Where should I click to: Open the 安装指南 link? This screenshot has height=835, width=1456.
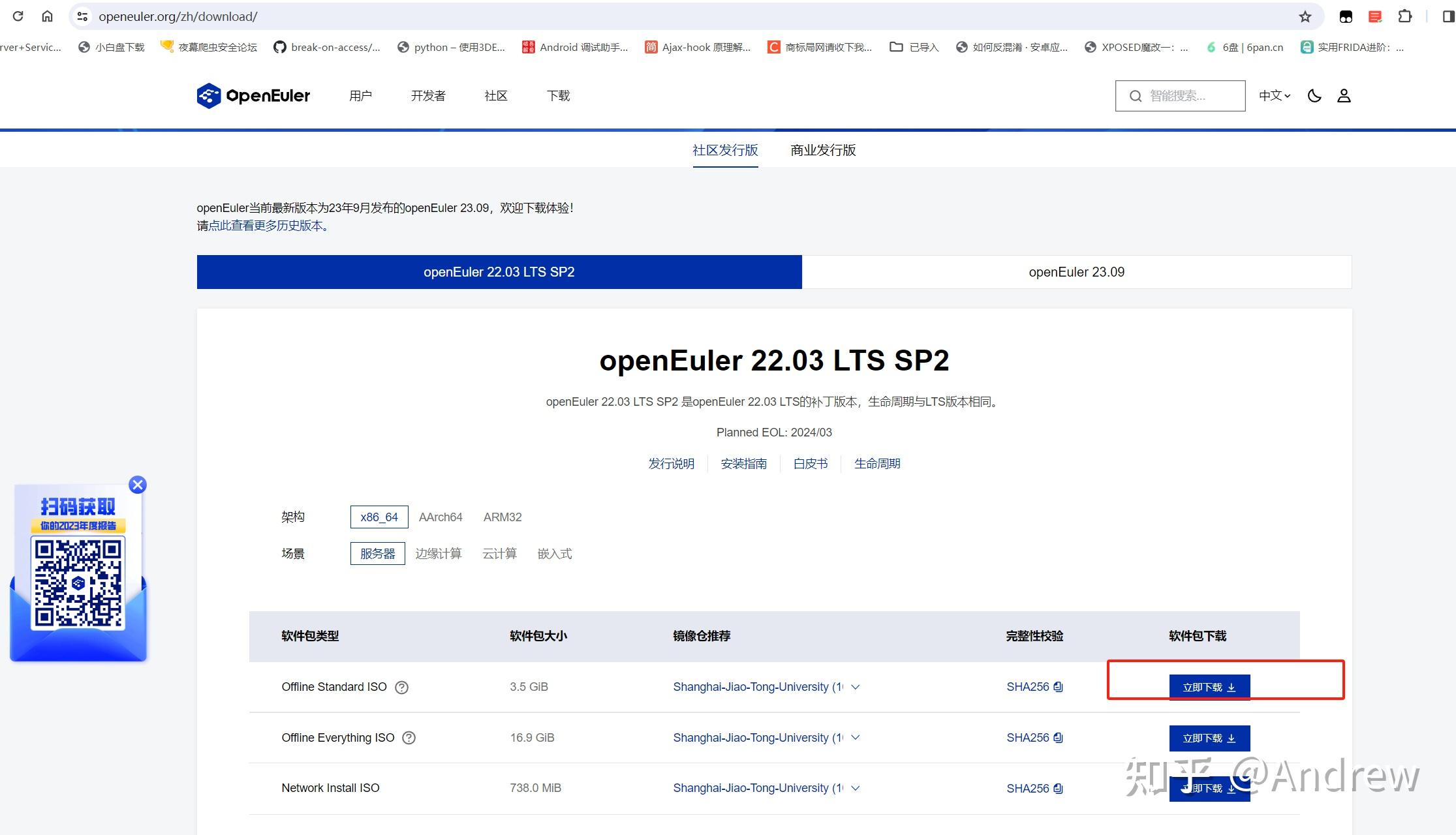click(x=743, y=464)
